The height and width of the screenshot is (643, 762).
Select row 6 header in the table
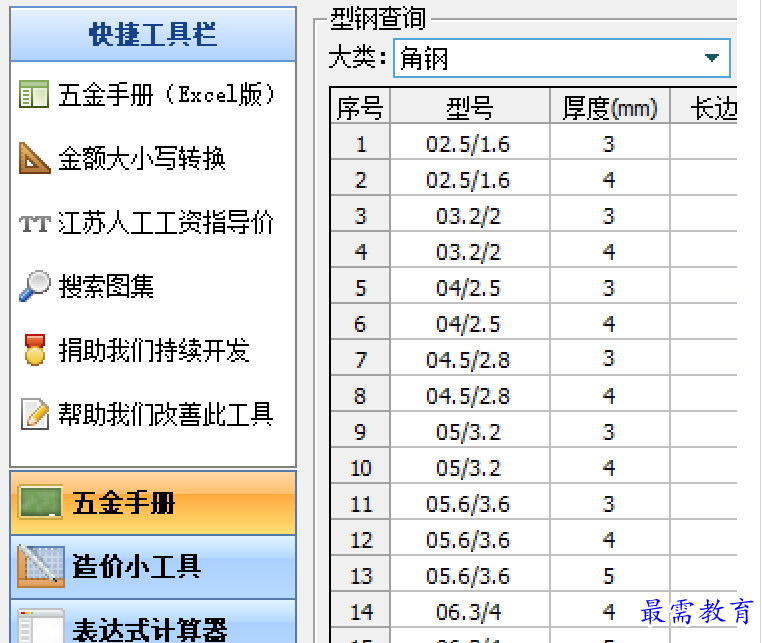[360, 321]
